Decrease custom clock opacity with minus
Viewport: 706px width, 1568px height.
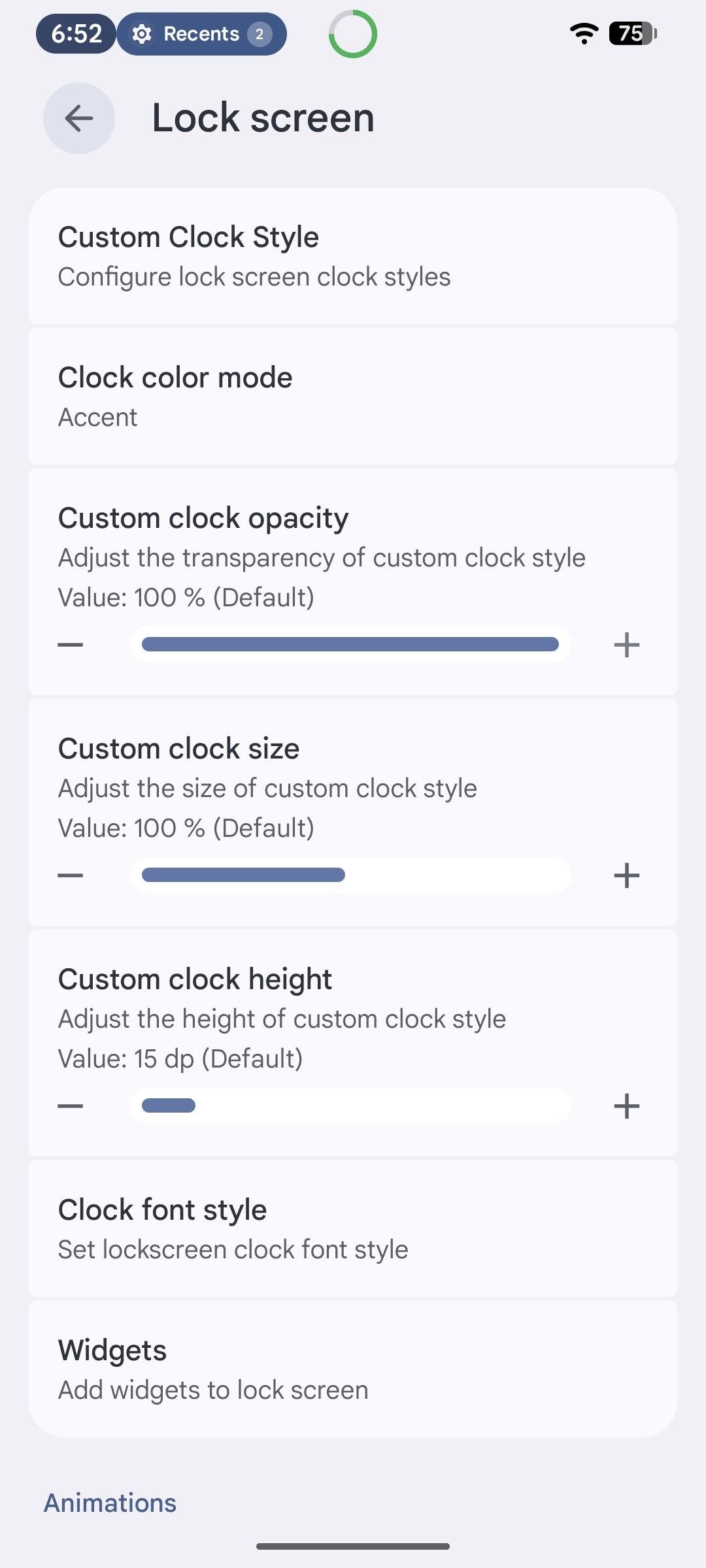click(71, 645)
